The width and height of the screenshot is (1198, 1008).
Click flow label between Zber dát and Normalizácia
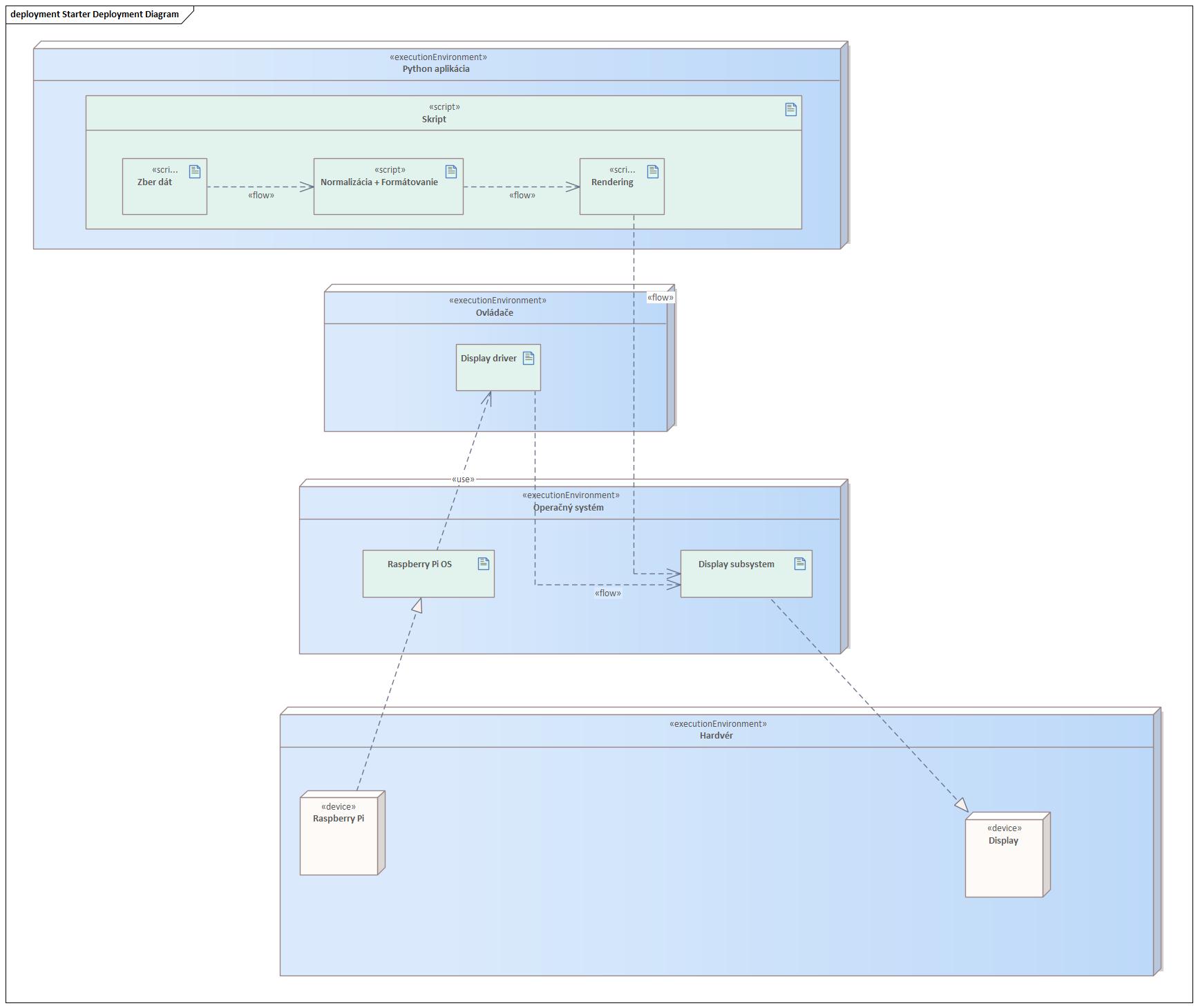(x=261, y=196)
